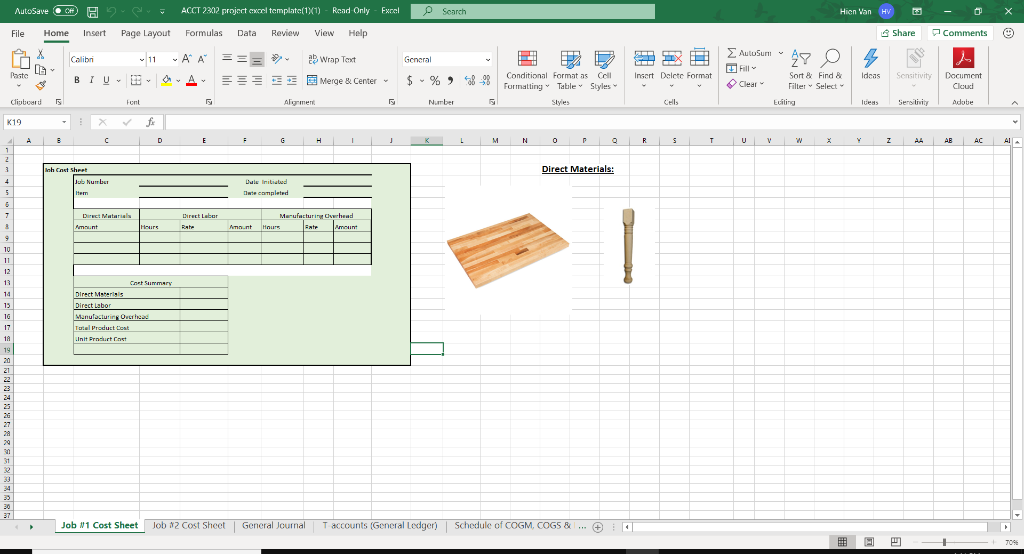Screen dimensions: 1024x554
Task: Open Job #2 Cost Sheet tab
Action: 189,525
